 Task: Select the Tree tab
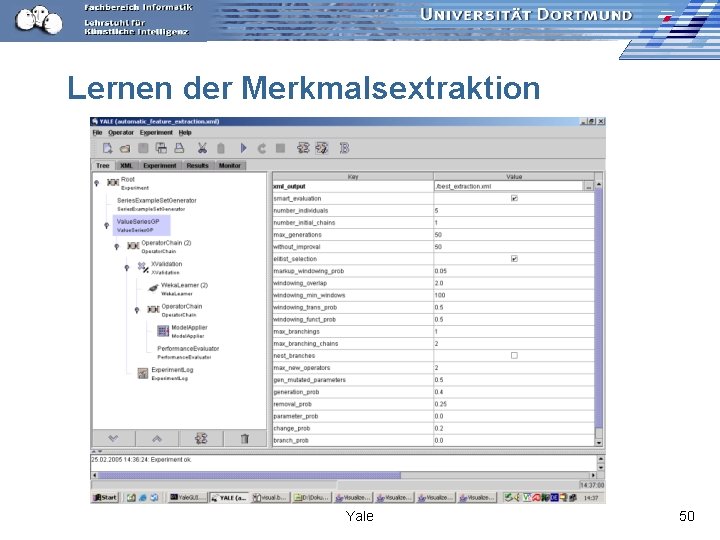103,166
